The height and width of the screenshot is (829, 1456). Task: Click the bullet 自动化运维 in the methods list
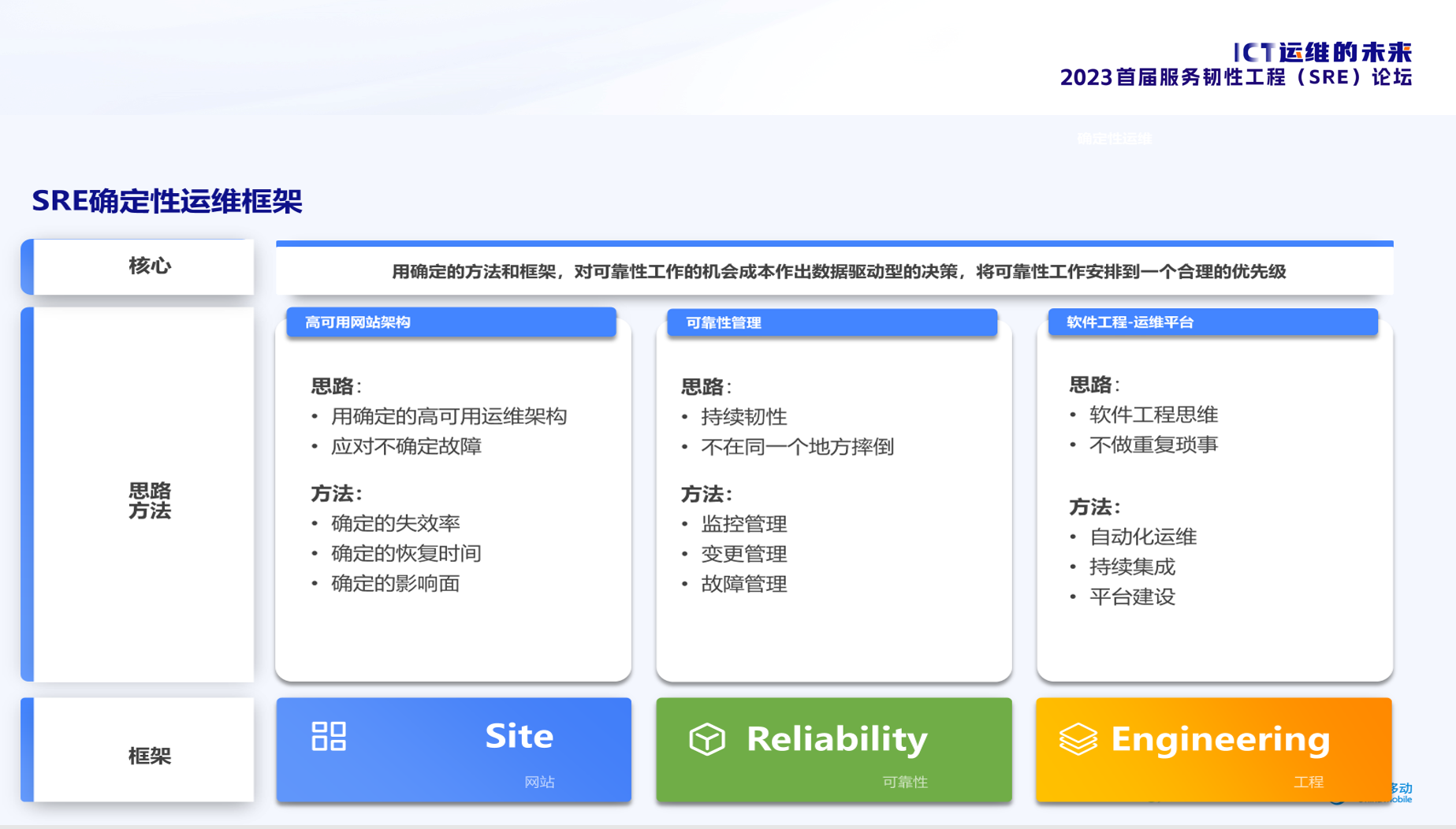[x=1142, y=537]
